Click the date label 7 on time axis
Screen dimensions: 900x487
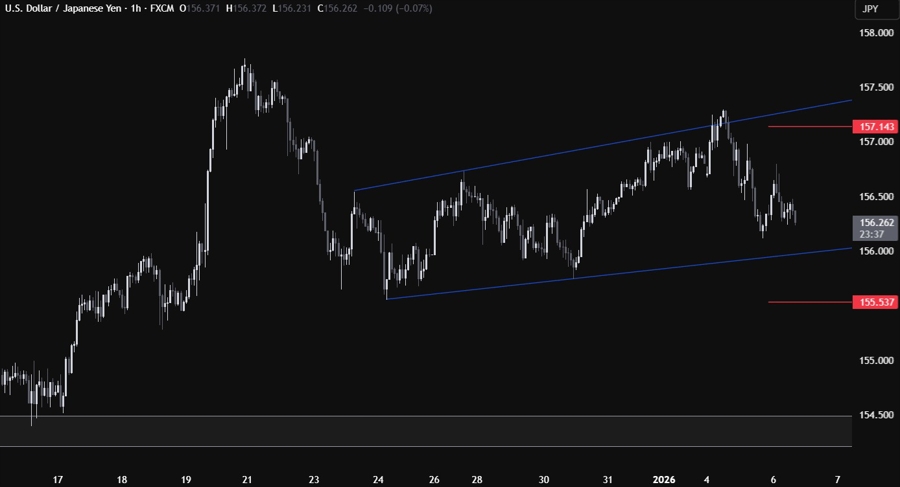(x=837, y=480)
